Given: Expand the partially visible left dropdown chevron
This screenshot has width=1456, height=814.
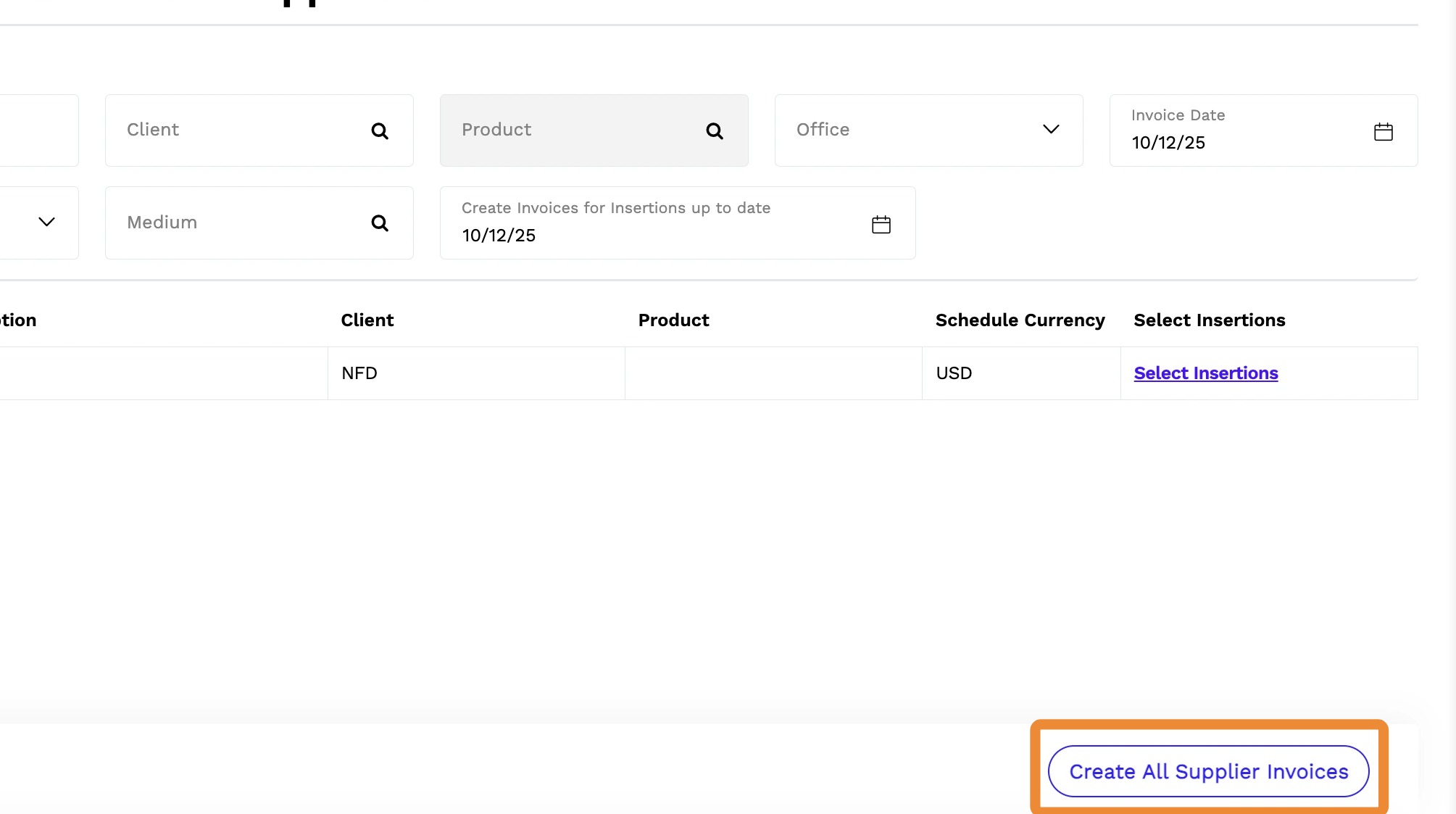Looking at the screenshot, I should 46,223.
